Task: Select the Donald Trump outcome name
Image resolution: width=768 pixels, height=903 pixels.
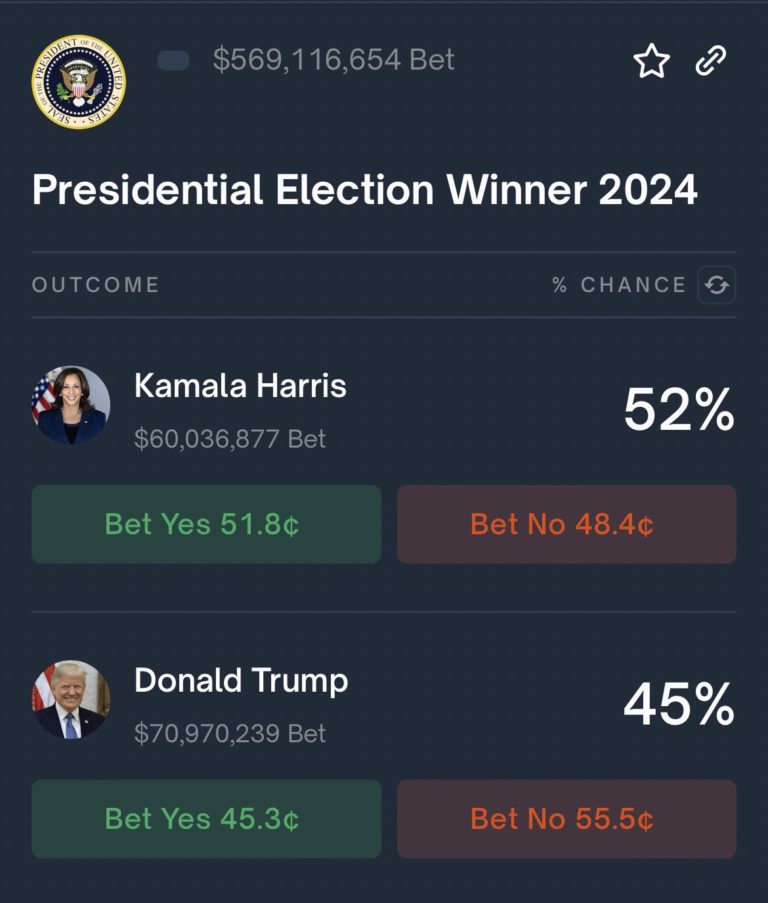Action: coord(241,680)
